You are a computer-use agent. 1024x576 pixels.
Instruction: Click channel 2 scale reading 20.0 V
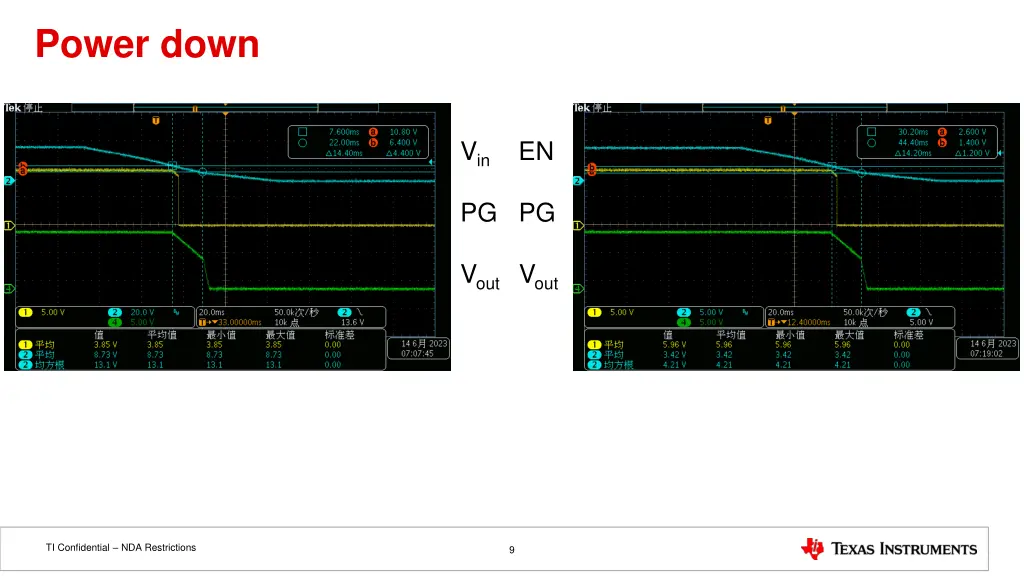click(142, 312)
